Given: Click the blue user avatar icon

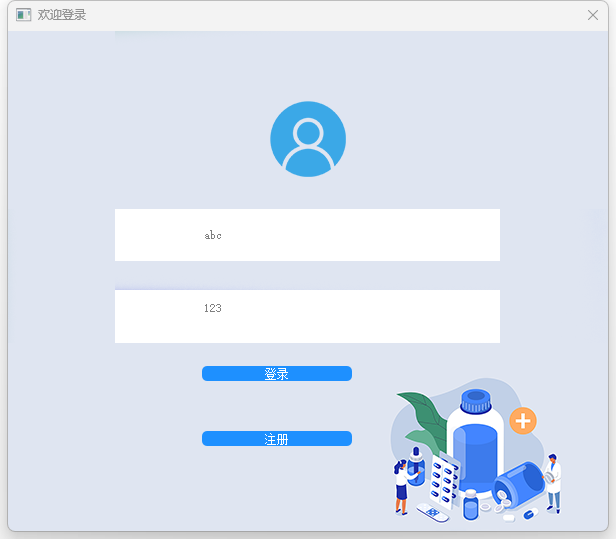Looking at the screenshot, I should 308,139.
